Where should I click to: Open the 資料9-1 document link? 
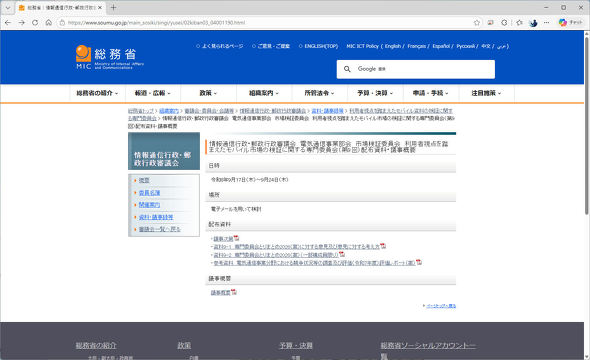(297, 247)
